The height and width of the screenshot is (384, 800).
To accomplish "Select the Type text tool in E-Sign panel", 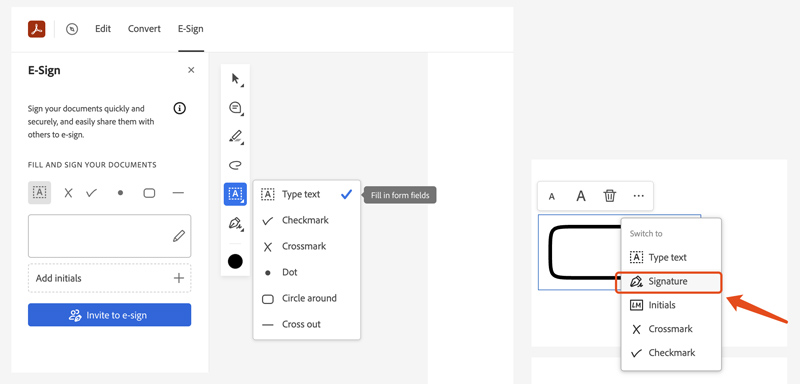I will pos(39,193).
